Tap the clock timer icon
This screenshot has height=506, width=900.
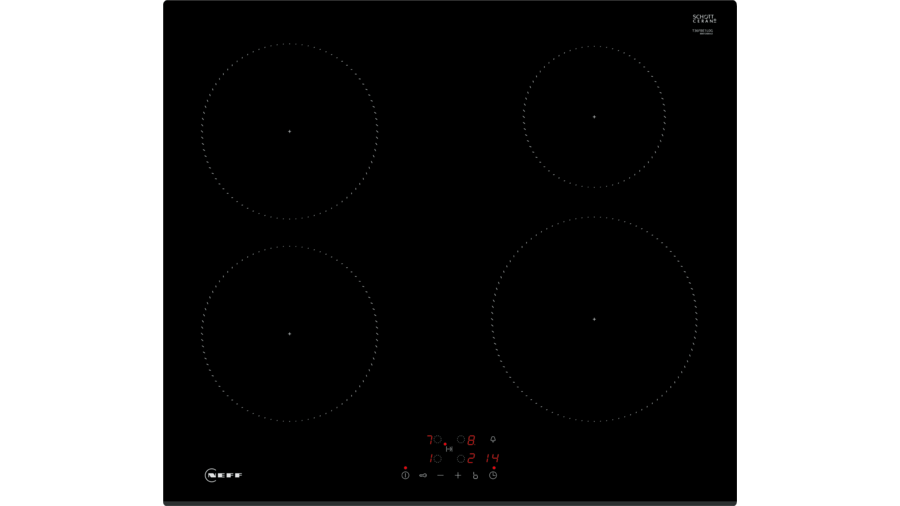point(493,476)
